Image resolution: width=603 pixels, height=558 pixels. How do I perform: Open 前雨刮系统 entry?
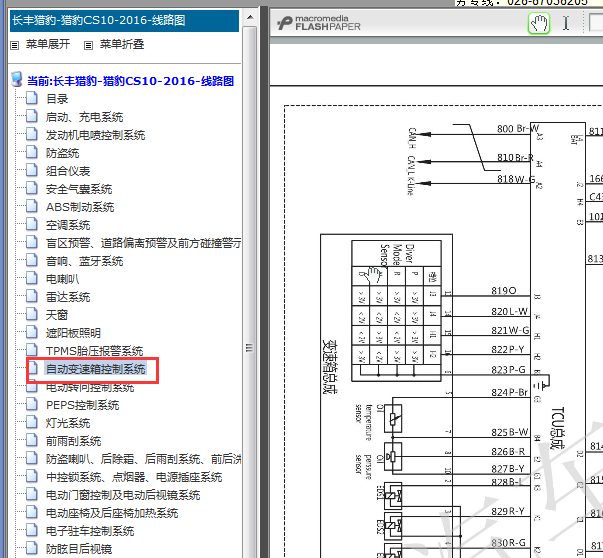[73, 441]
